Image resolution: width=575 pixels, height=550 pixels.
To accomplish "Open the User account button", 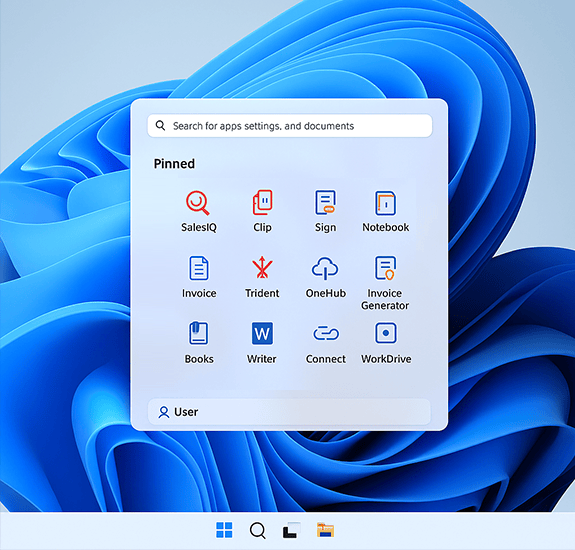I will click(289, 412).
